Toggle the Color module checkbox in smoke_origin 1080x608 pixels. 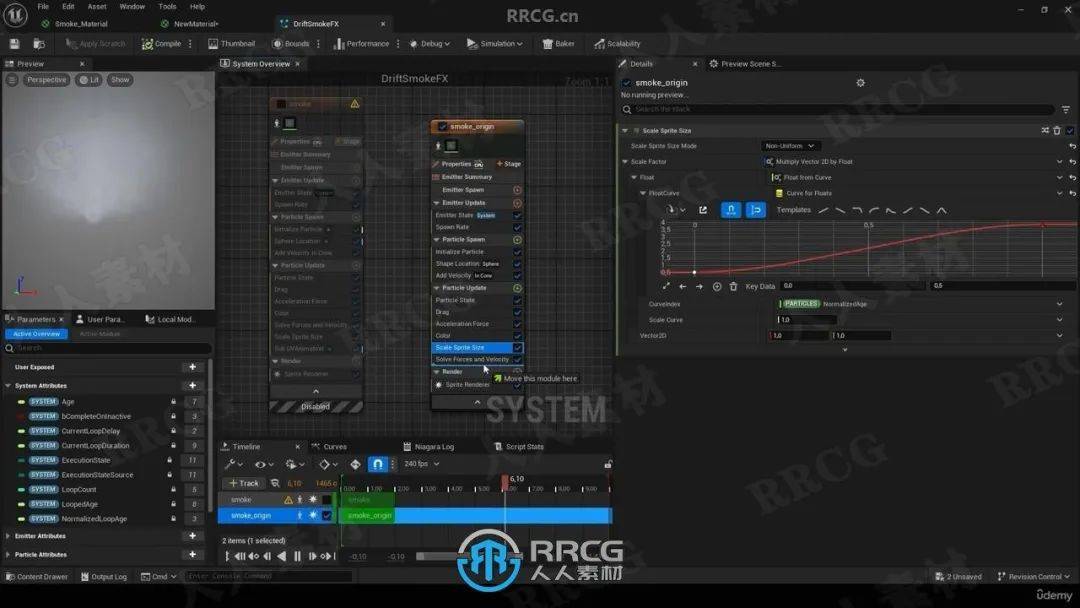coord(517,336)
